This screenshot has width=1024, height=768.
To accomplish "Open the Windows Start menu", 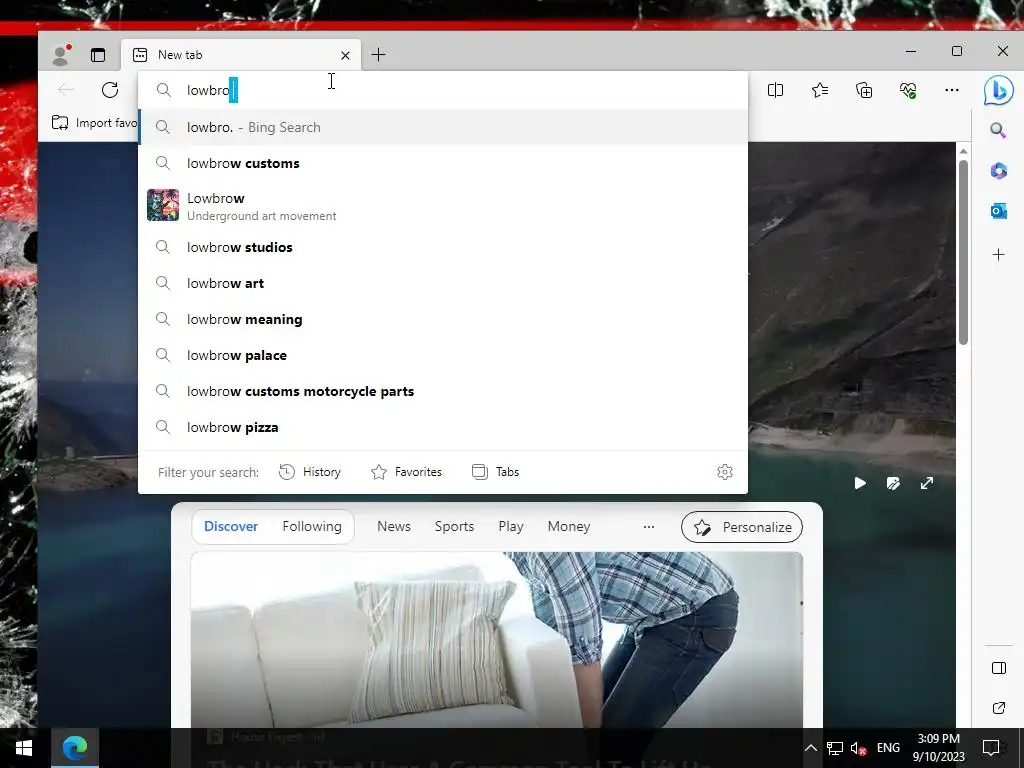I will click(x=24, y=748).
